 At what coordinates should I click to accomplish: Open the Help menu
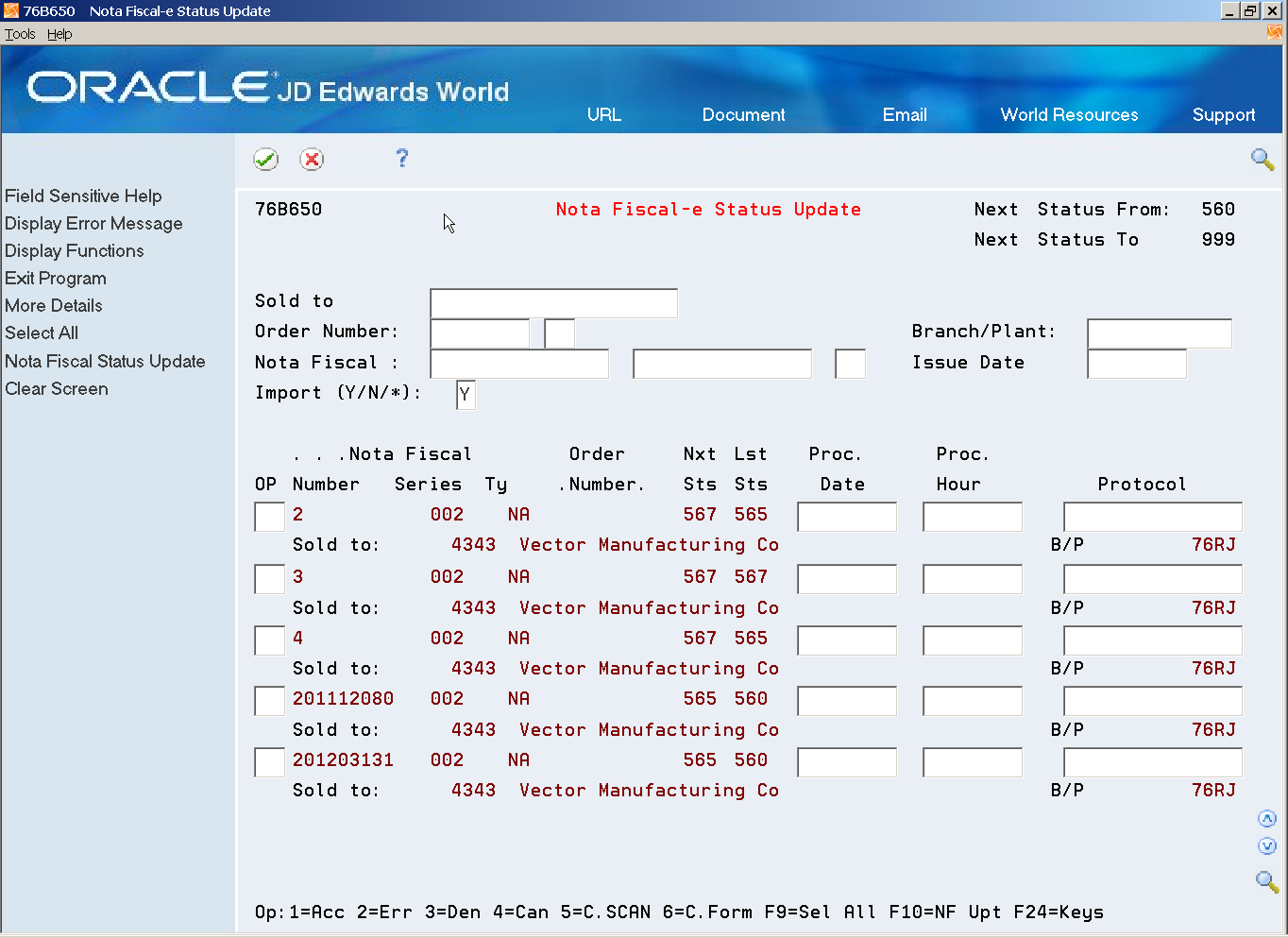tap(59, 34)
